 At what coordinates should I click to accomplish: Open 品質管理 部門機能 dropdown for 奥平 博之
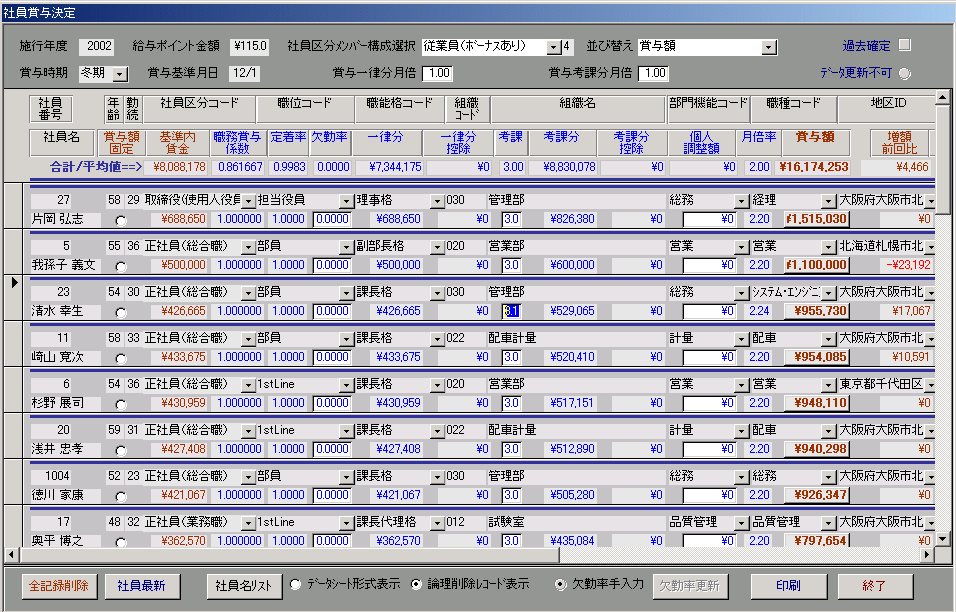(741, 523)
